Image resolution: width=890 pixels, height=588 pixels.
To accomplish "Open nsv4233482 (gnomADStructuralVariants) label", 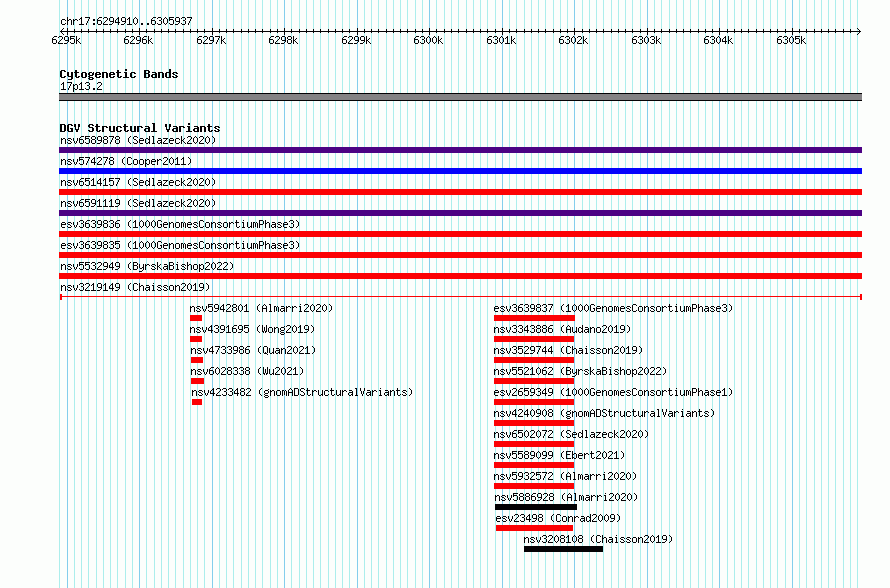I will point(302,392).
